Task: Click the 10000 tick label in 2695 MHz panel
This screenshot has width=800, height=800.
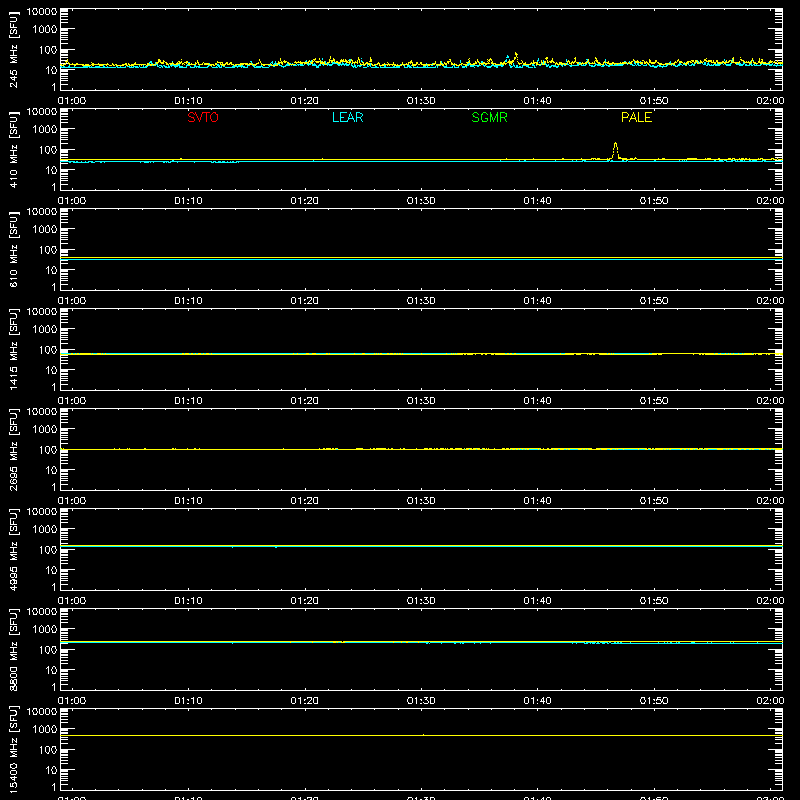Action: tap(42, 412)
